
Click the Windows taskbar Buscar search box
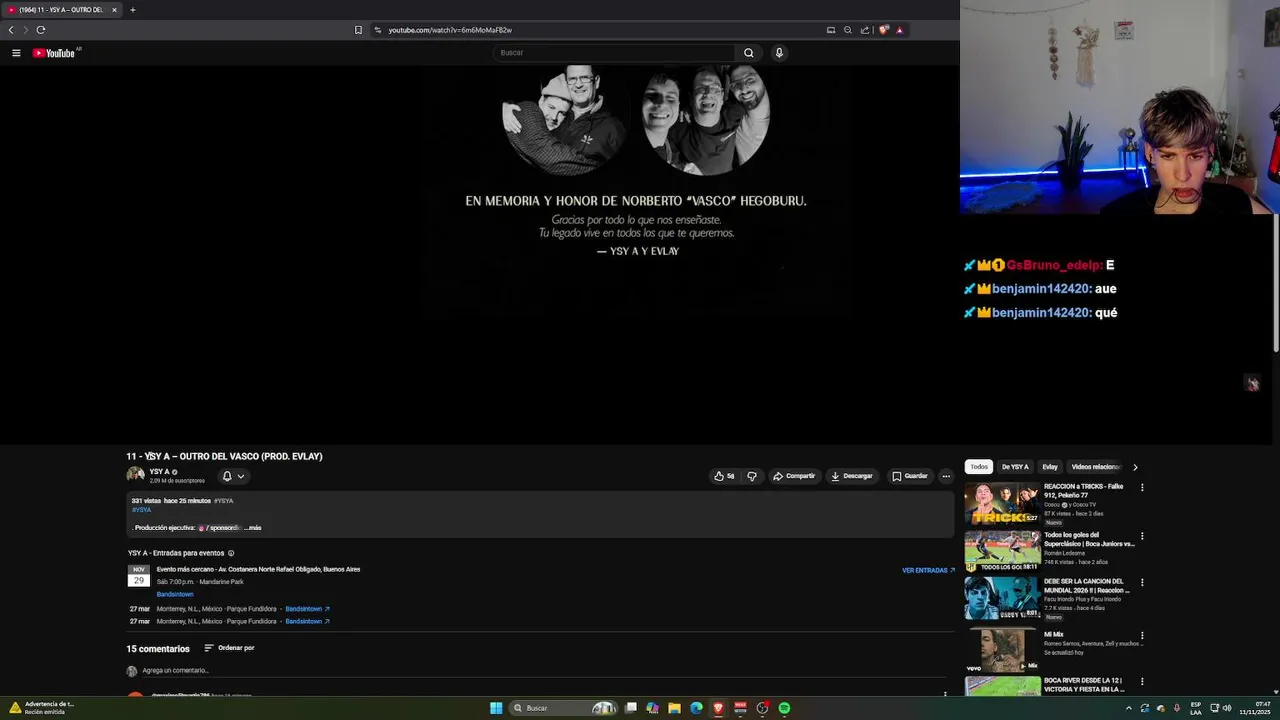coord(565,708)
